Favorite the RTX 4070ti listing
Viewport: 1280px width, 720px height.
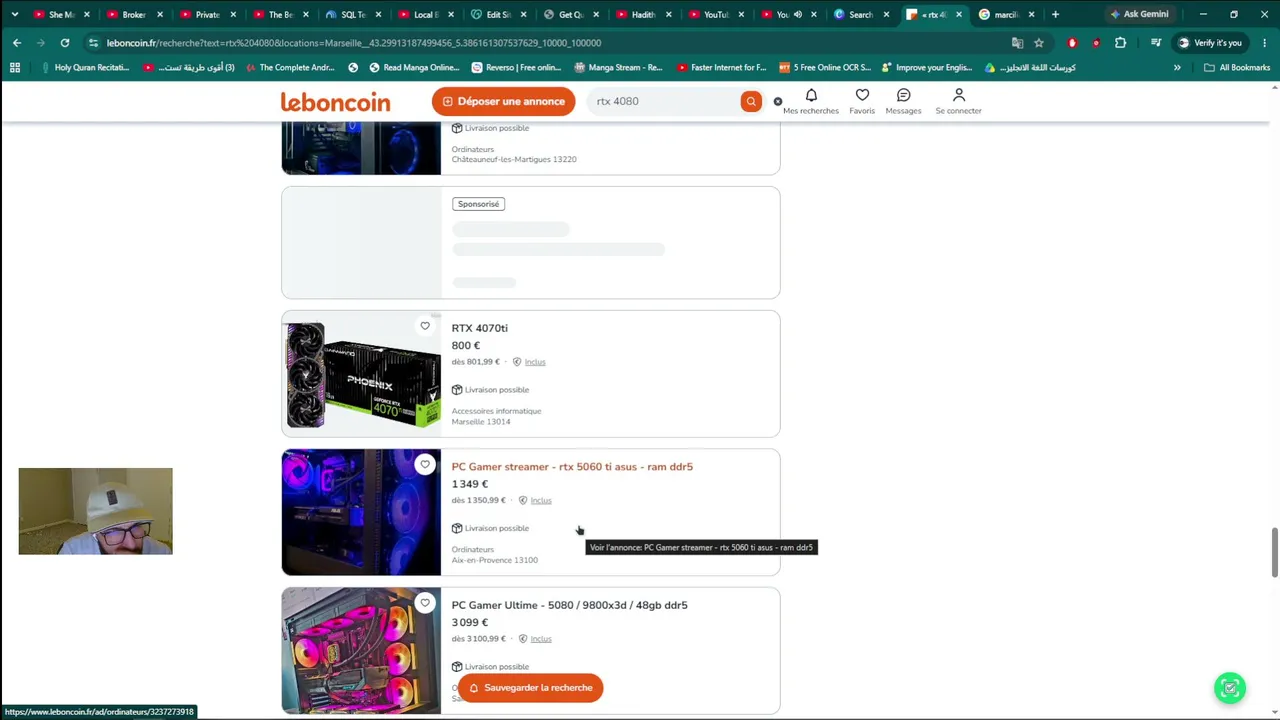(425, 326)
